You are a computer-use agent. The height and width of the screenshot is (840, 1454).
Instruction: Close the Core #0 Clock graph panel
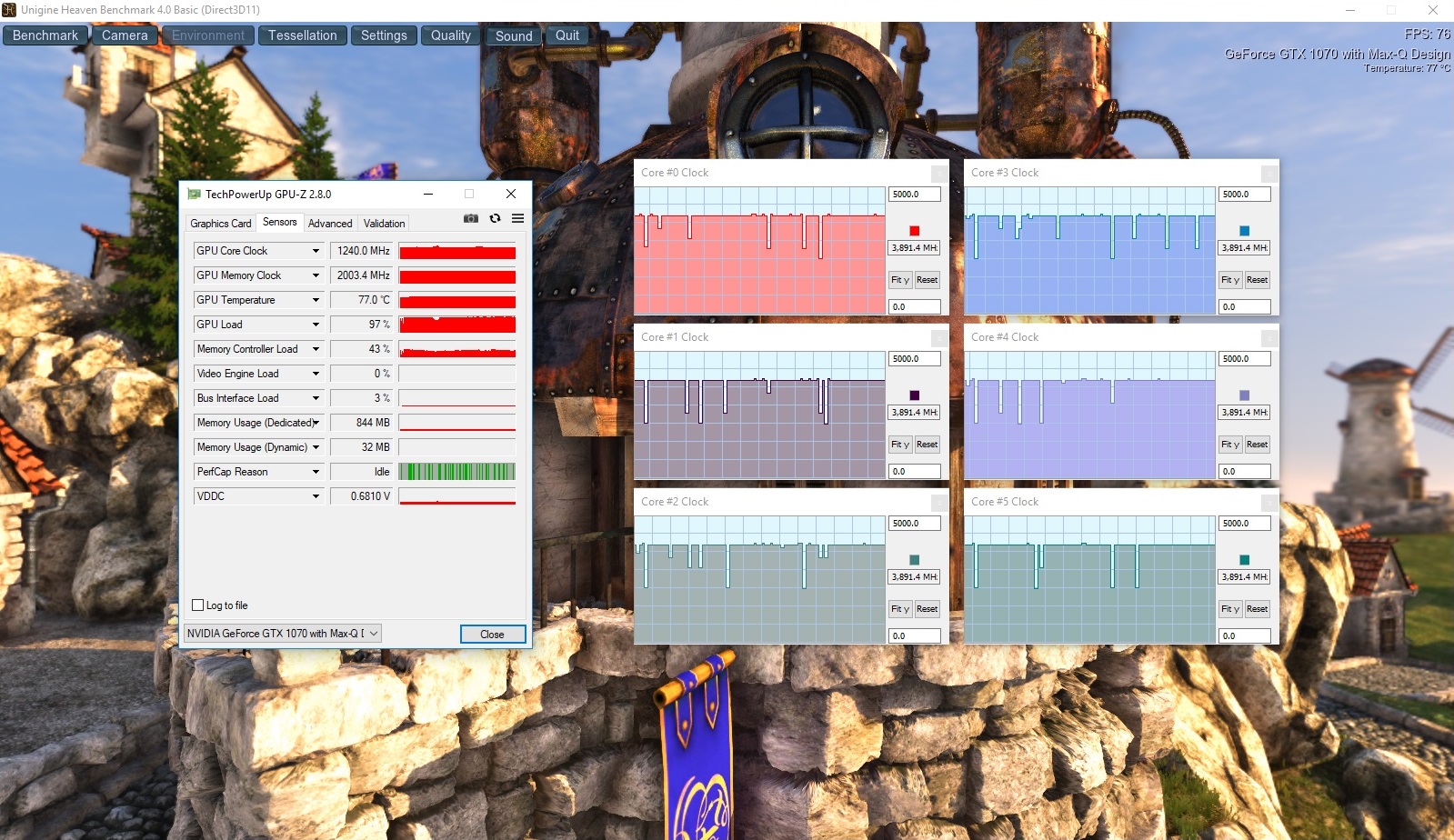click(x=939, y=173)
